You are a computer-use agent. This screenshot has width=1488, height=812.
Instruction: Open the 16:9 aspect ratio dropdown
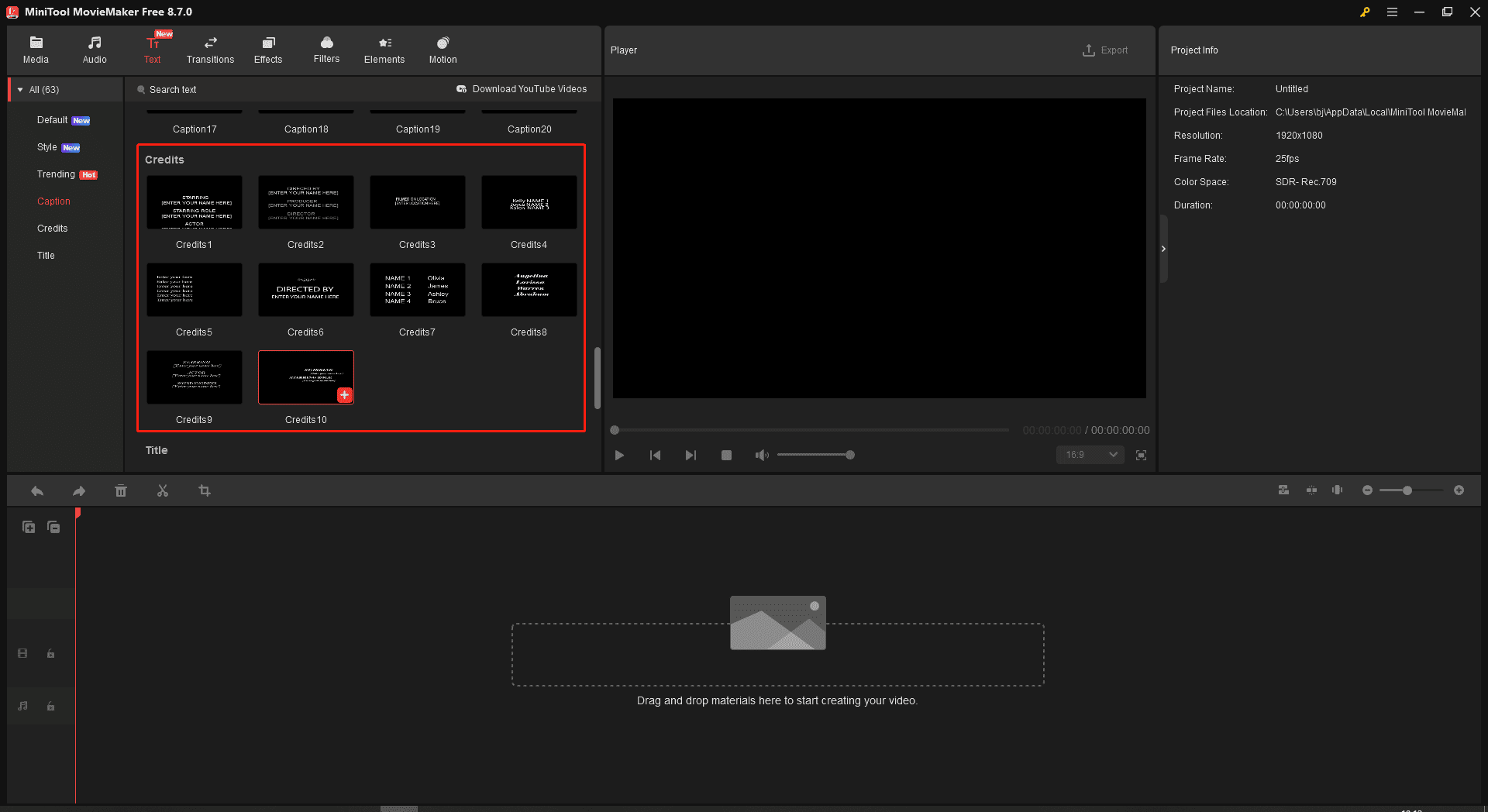click(1090, 455)
